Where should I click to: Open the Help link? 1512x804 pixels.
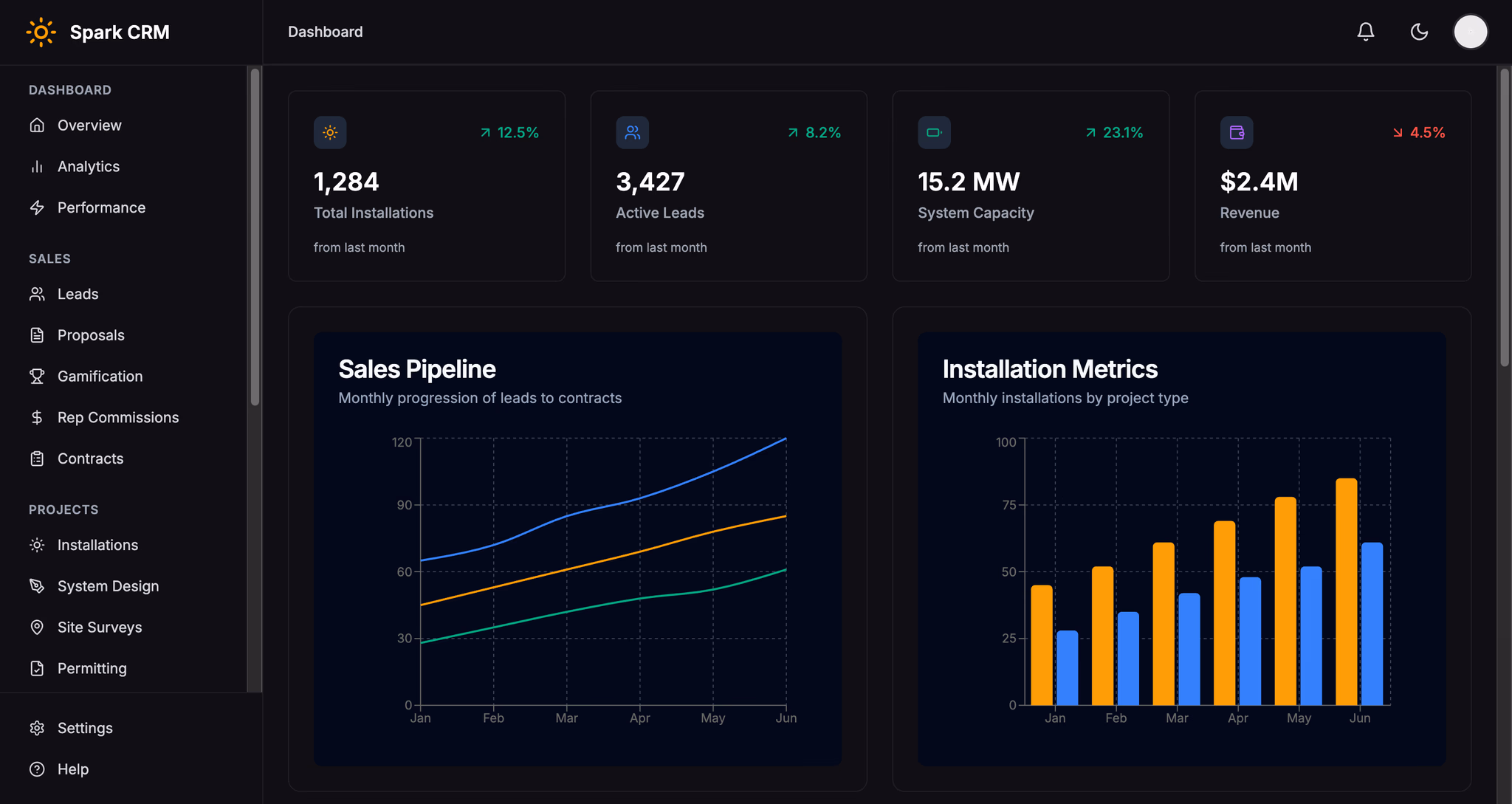[x=73, y=769]
